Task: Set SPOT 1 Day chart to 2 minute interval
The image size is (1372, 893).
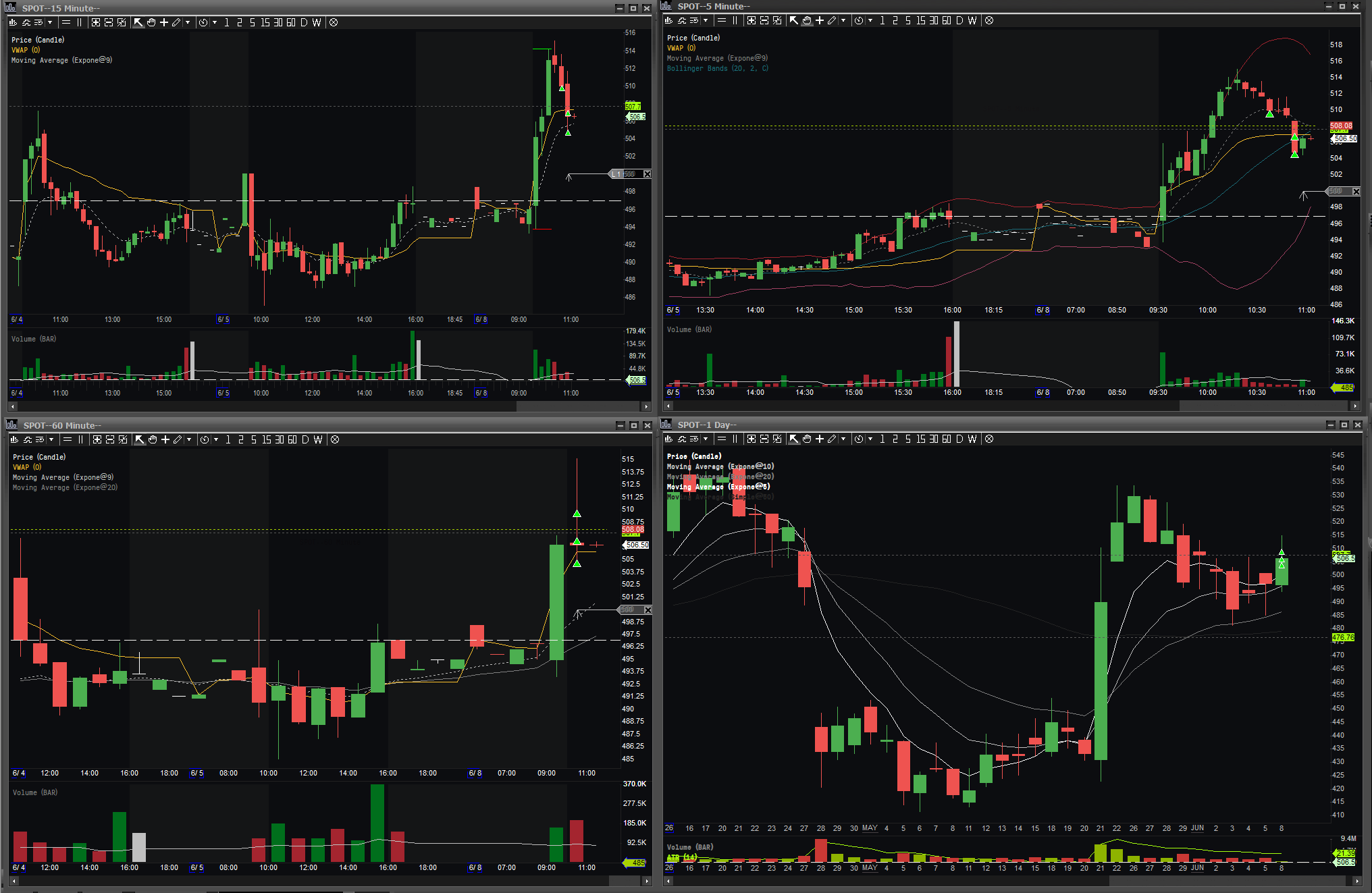Action: tap(895, 439)
